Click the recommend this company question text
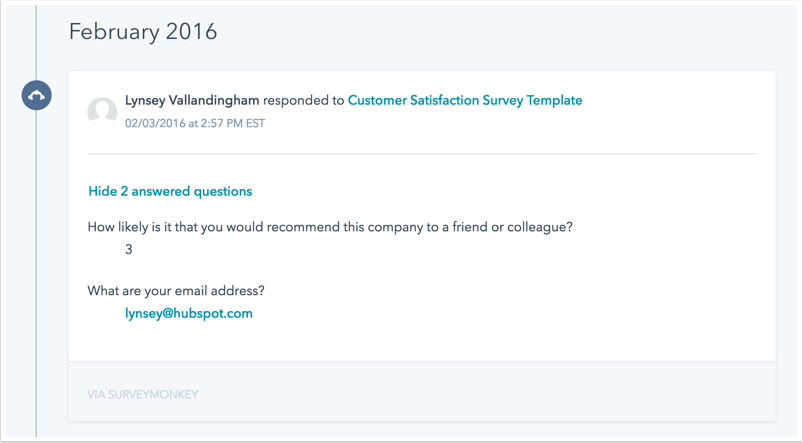The height and width of the screenshot is (443, 803). click(x=330, y=227)
